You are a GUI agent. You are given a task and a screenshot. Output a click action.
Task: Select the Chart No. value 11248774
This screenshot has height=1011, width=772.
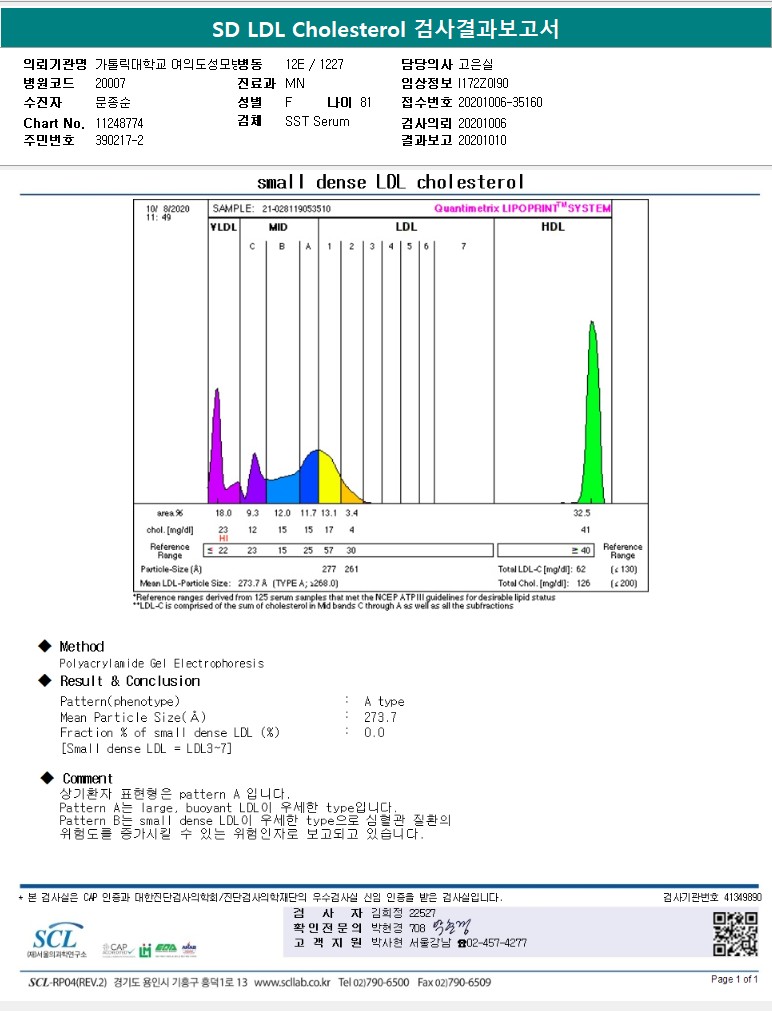tap(119, 123)
